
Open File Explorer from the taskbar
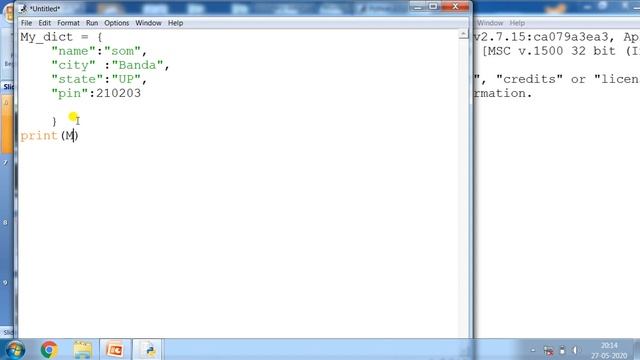pos(82,350)
